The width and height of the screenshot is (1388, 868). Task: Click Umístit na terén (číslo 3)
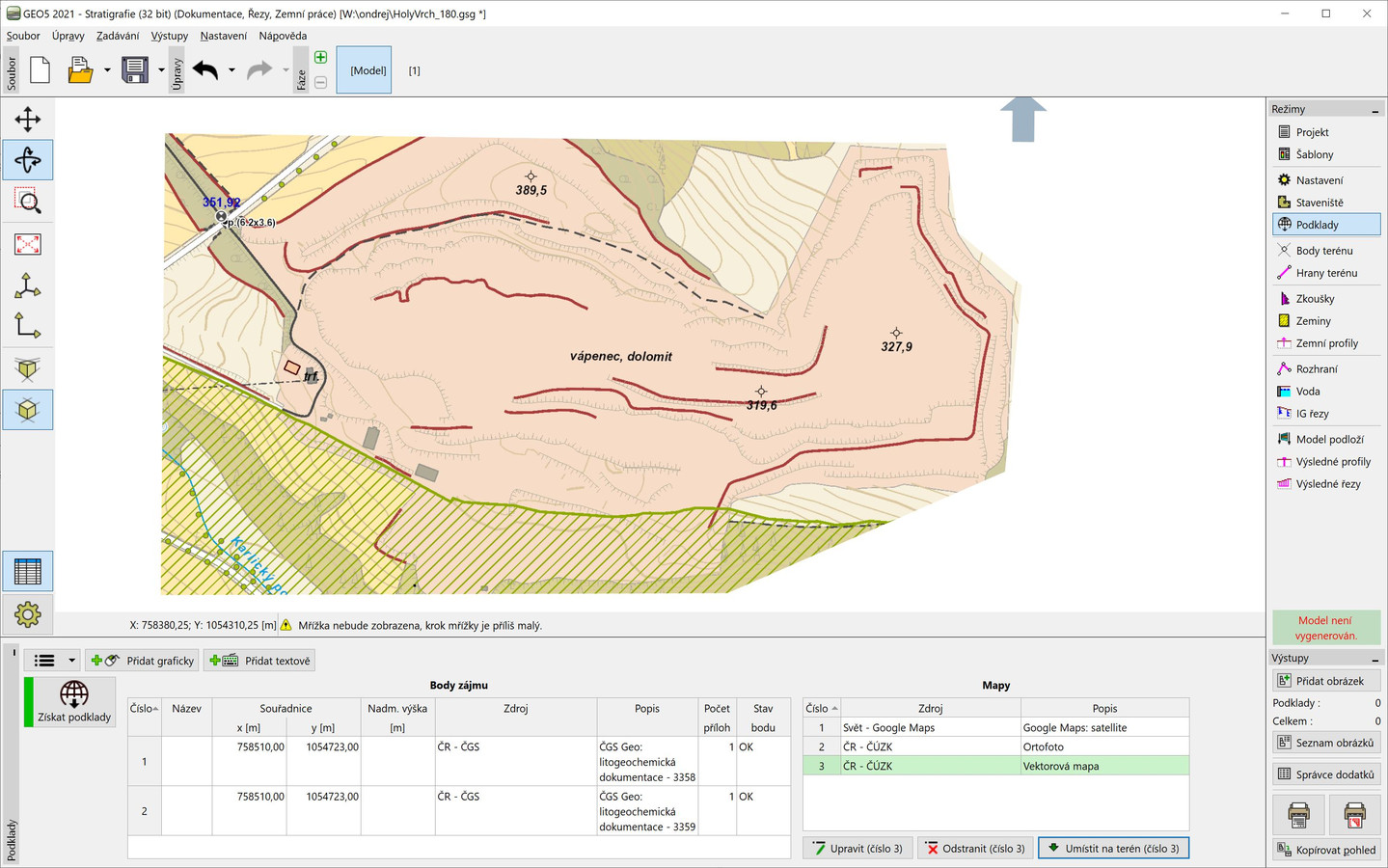pos(1113,849)
